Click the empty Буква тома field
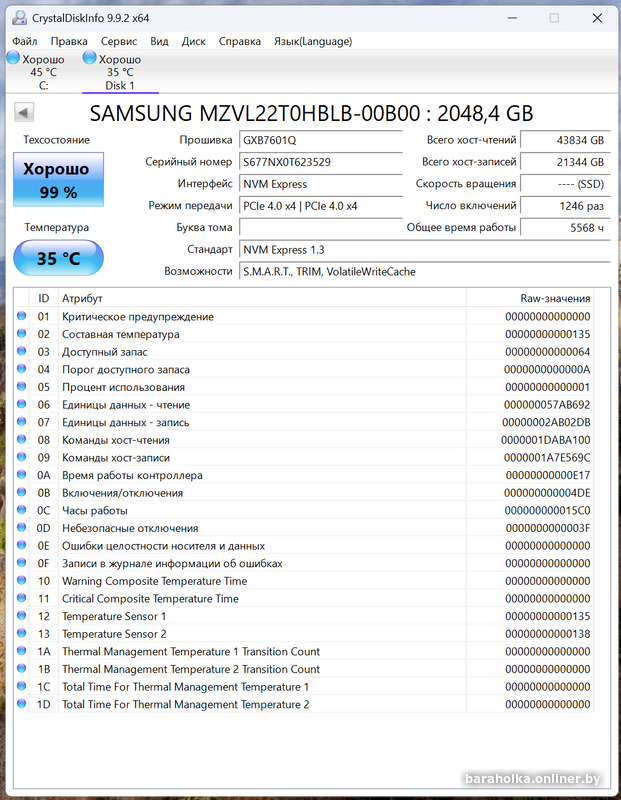Image resolution: width=621 pixels, height=800 pixels. 320,228
